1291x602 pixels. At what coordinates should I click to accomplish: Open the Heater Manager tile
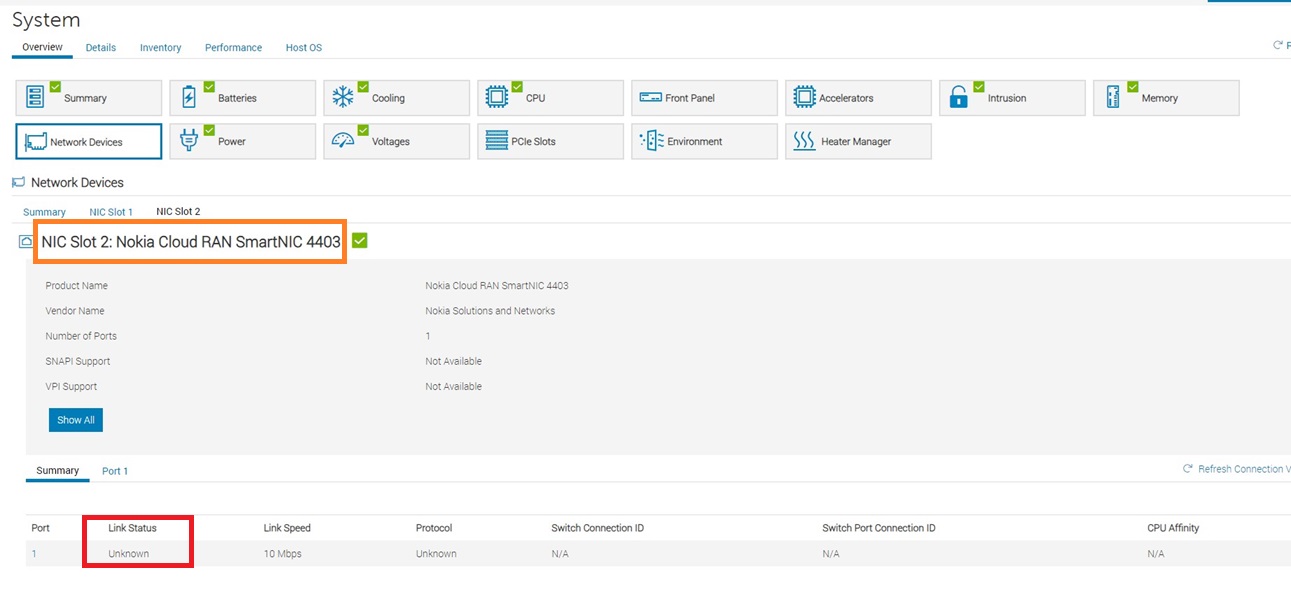click(858, 142)
